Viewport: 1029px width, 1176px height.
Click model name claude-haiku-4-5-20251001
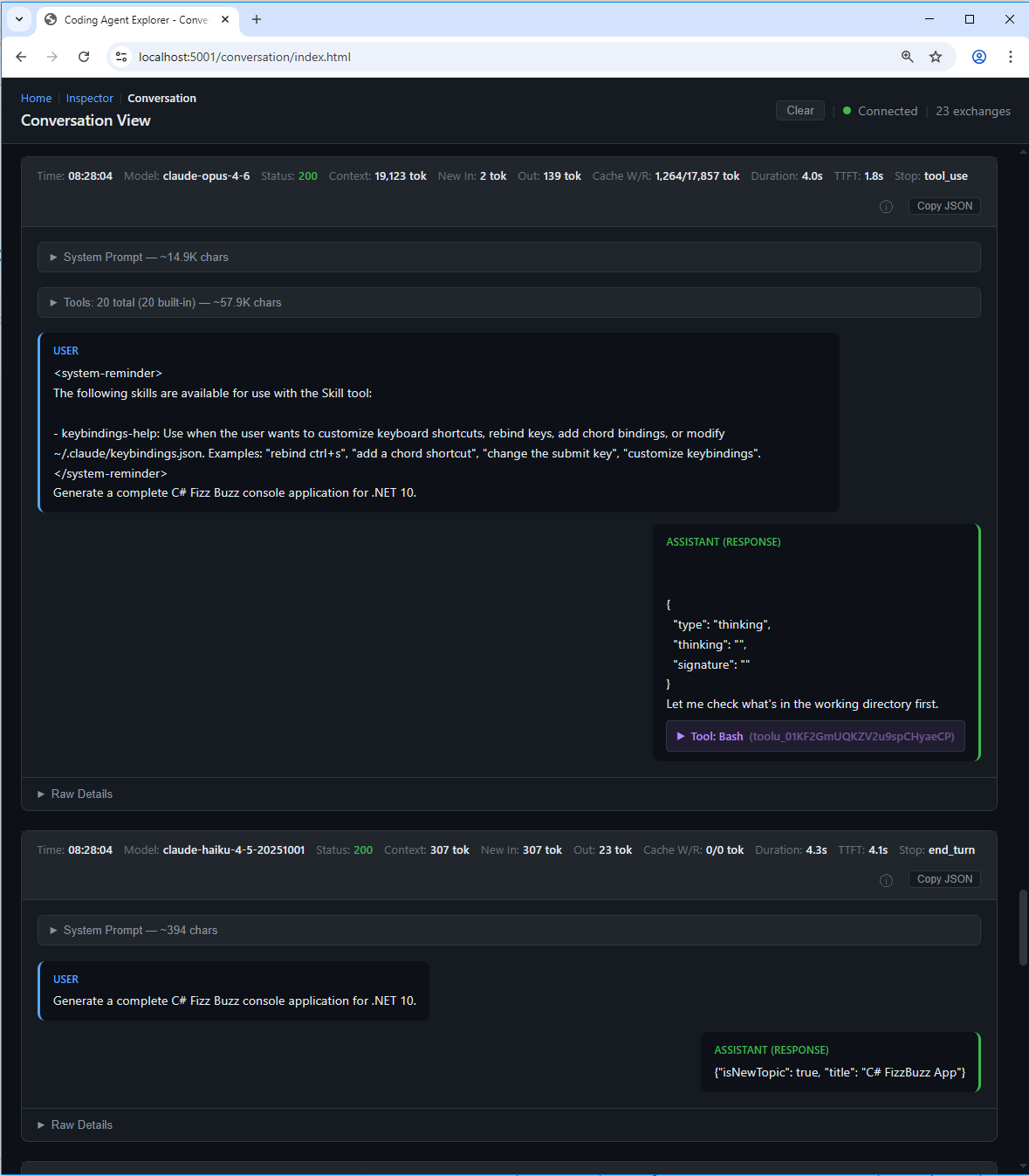coord(234,850)
